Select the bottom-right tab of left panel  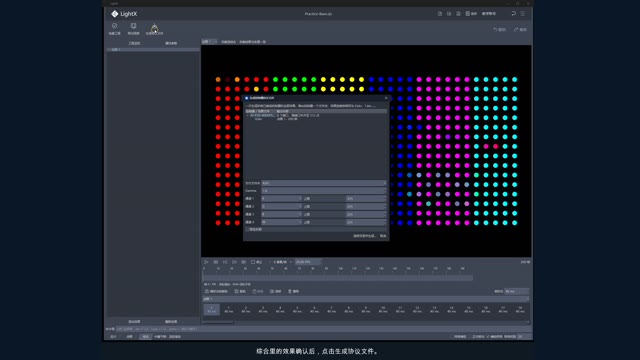click(x=171, y=322)
